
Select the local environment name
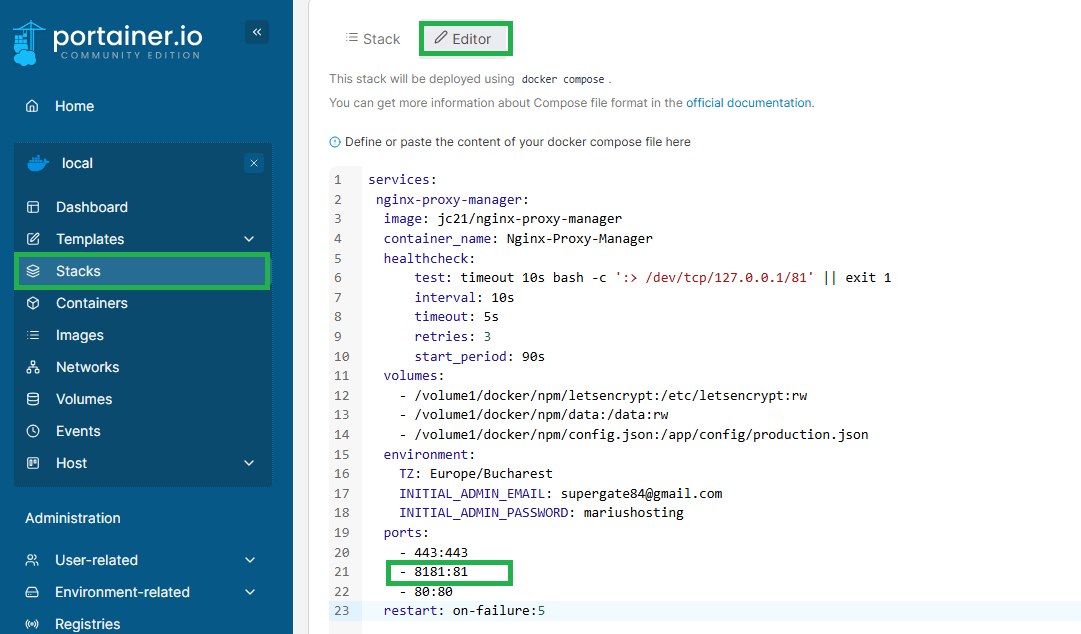click(x=77, y=163)
